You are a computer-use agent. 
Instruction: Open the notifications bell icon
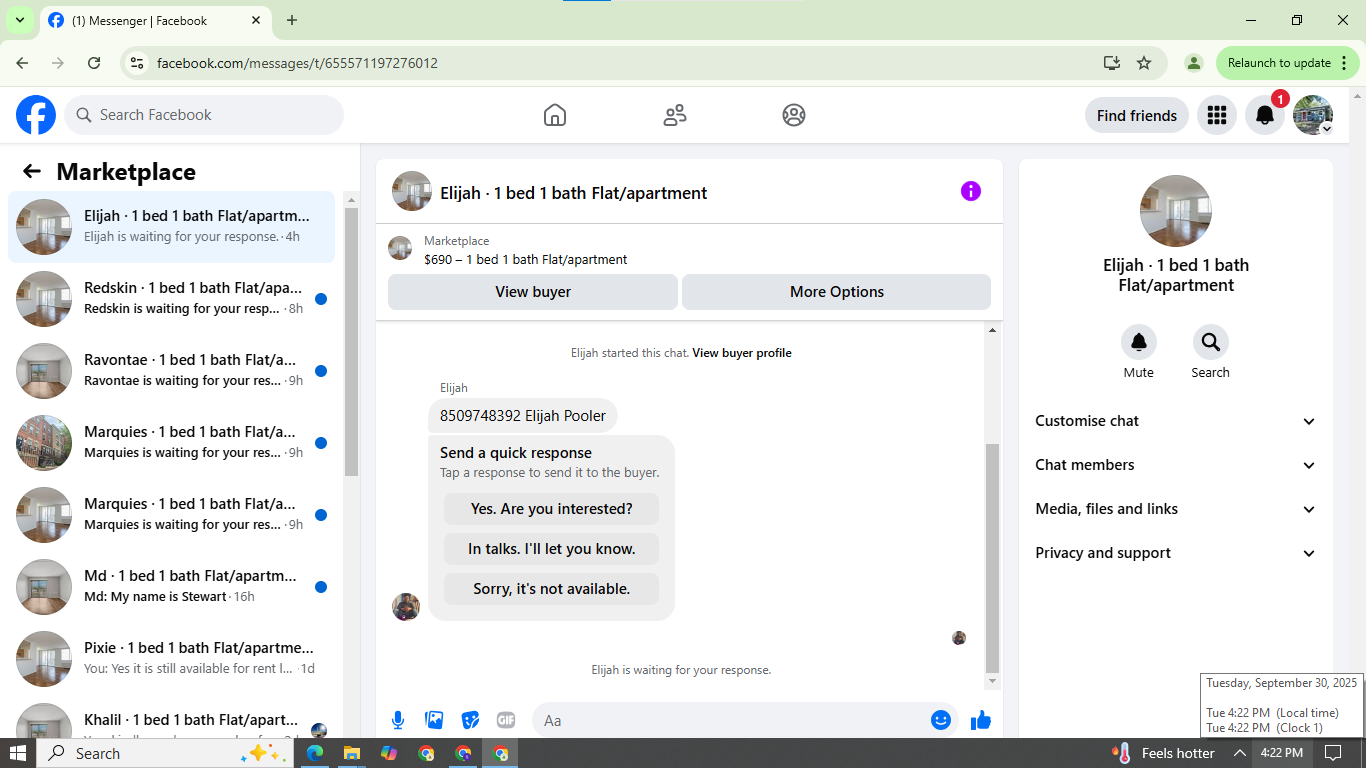click(x=1265, y=115)
